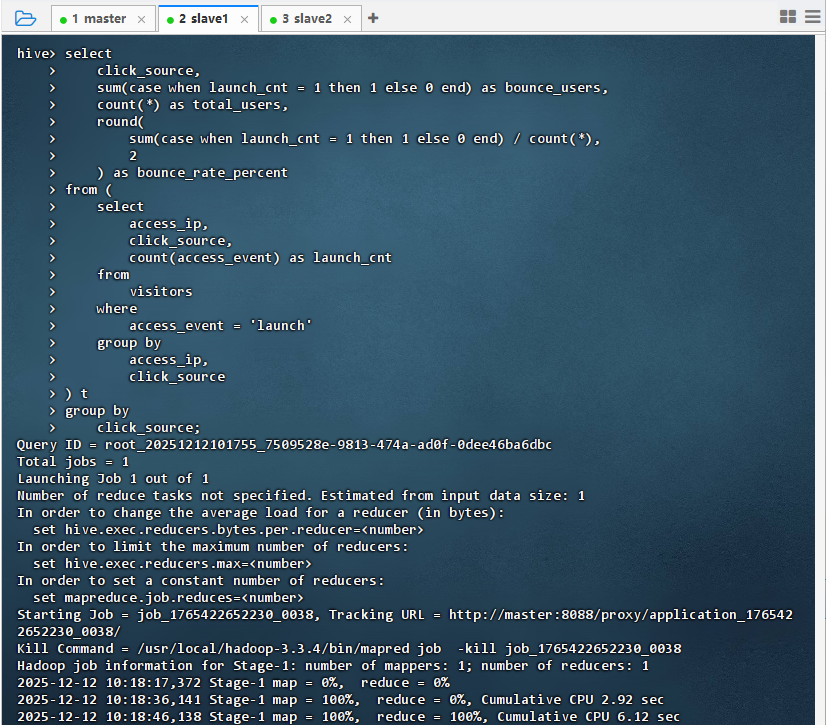Image resolution: width=826 pixels, height=725 pixels.
Task: Click 'set mapreduce.job.reduces=<number>' line
Action: point(168,598)
